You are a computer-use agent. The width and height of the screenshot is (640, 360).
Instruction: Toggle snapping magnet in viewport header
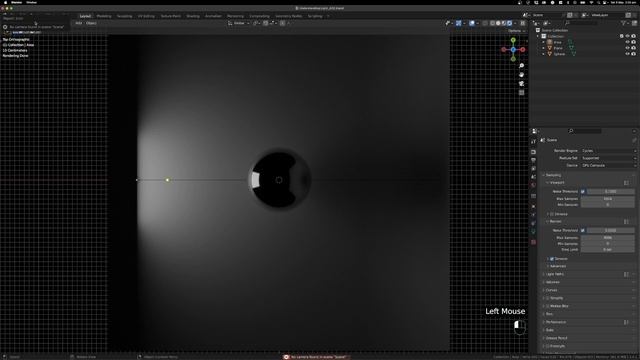[266, 23]
